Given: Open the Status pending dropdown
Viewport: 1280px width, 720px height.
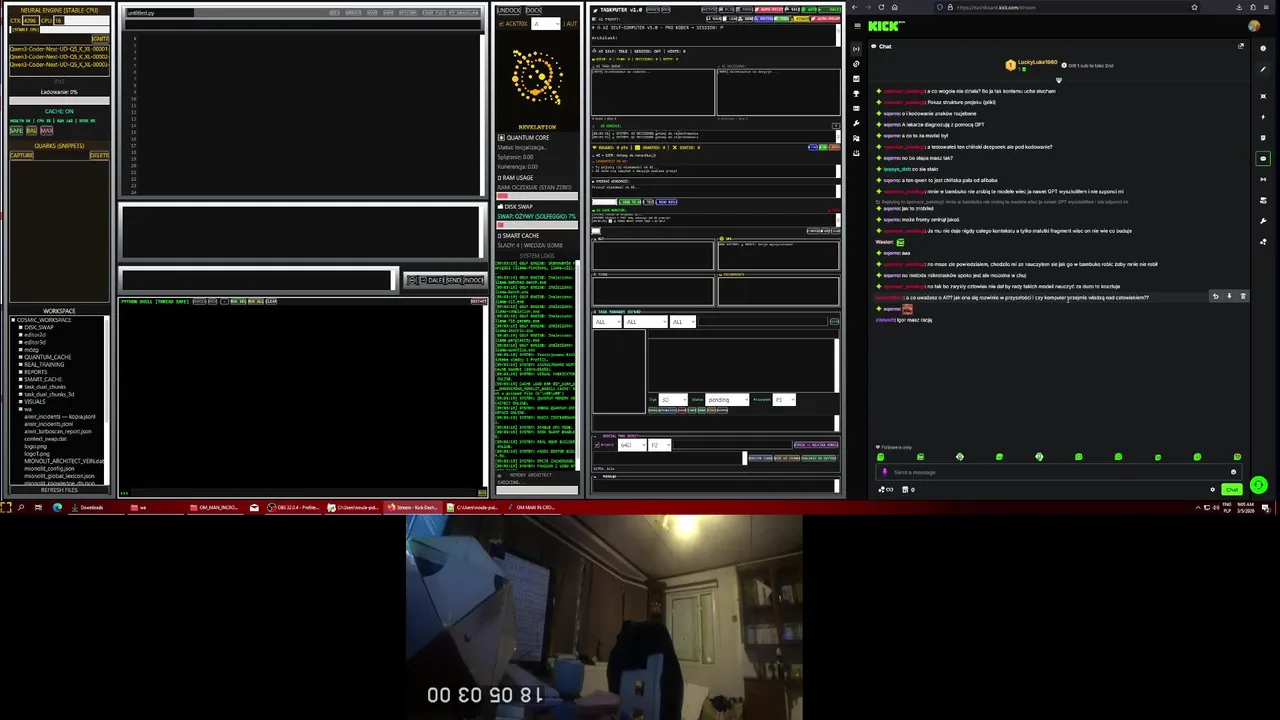Looking at the screenshot, I should [x=727, y=399].
